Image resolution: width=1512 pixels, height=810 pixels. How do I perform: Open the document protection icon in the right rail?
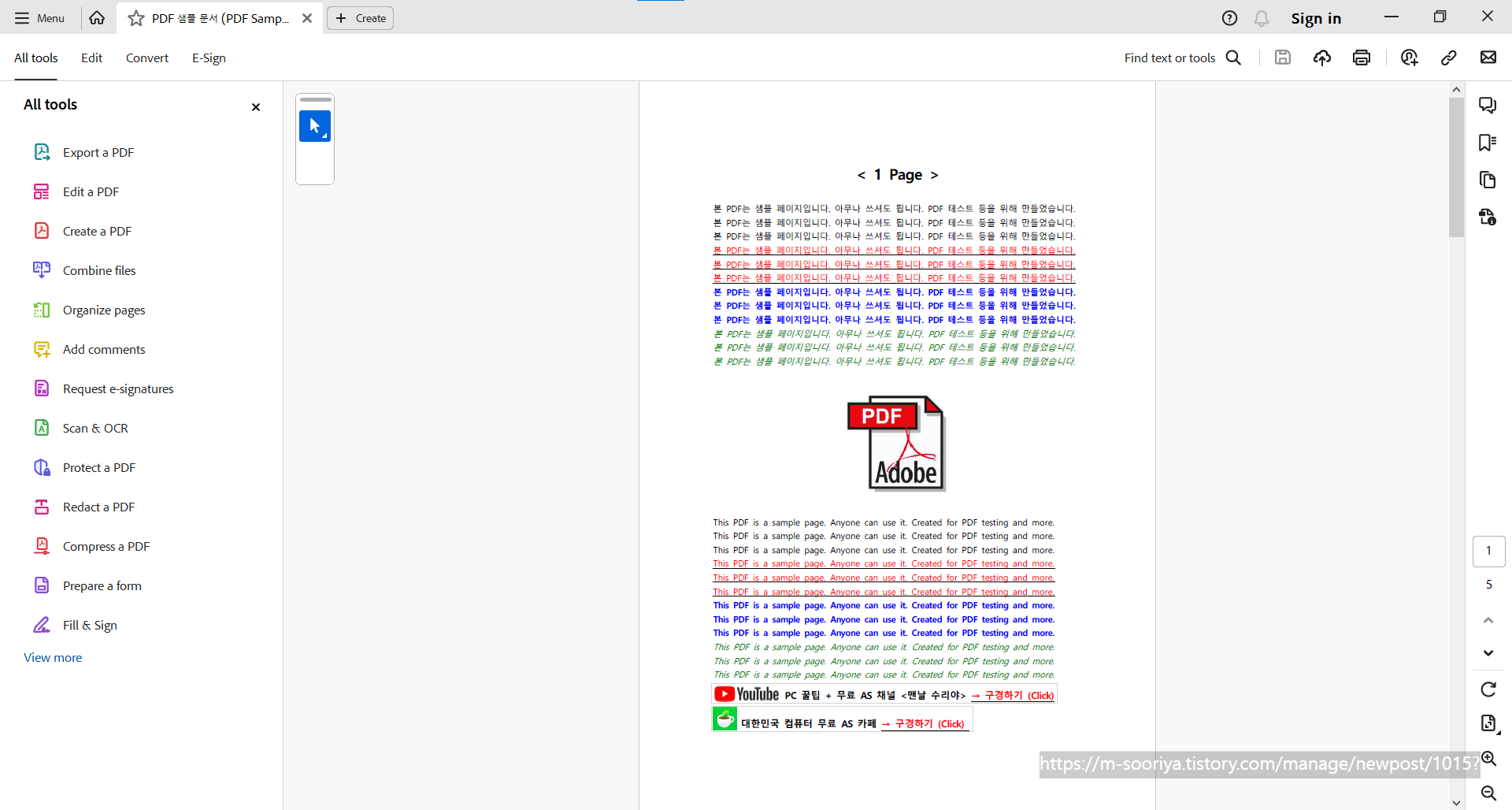[1488, 217]
